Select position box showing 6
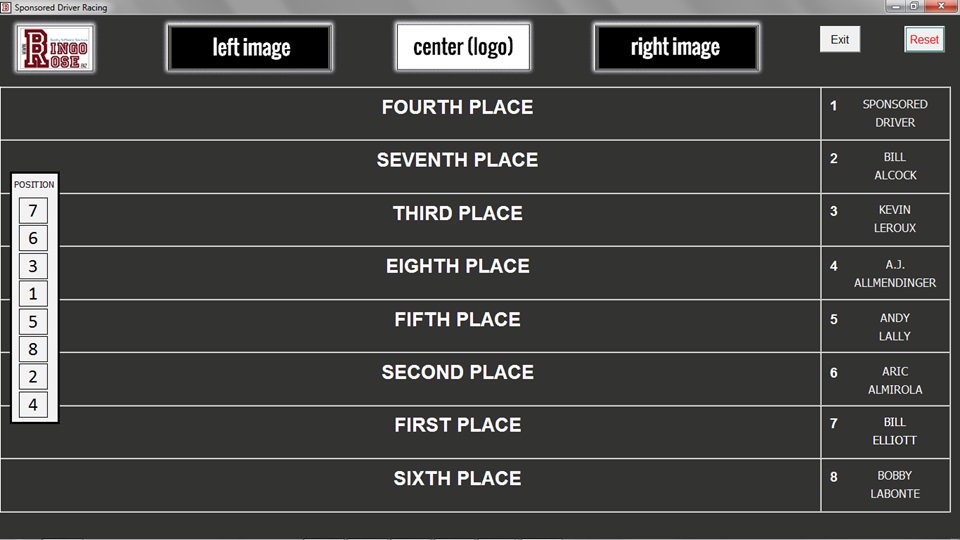Viewport: 960px width, 540px height. click(x=33, y=238)
